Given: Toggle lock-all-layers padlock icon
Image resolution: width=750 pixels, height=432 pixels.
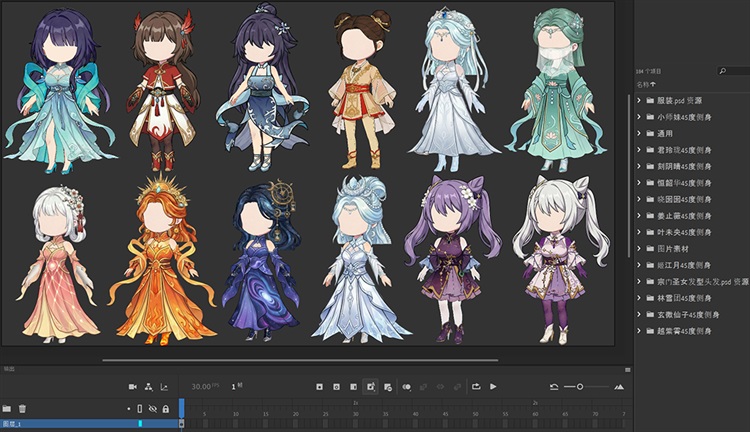Looking at the screenshot, I should pos(165,408).
